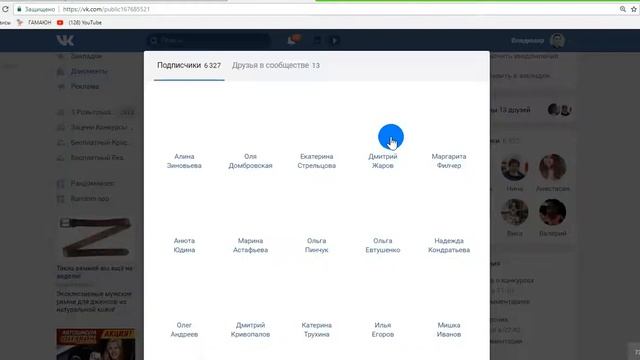Open Анастасия avatar in the background page
This screenshot has height=360, width=640.
(552, 167)
